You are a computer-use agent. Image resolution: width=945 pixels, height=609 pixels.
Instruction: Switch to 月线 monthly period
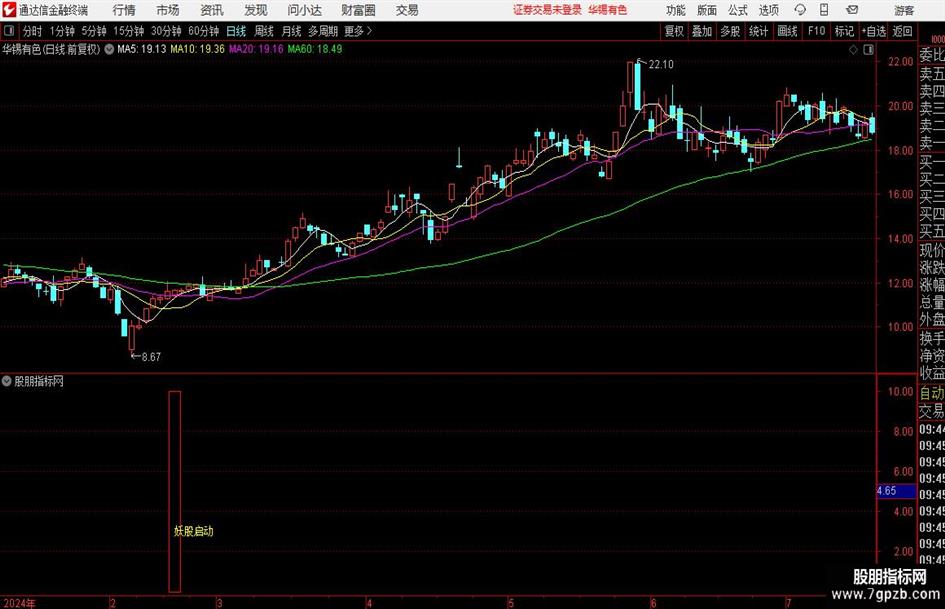[x=291, y=31]
